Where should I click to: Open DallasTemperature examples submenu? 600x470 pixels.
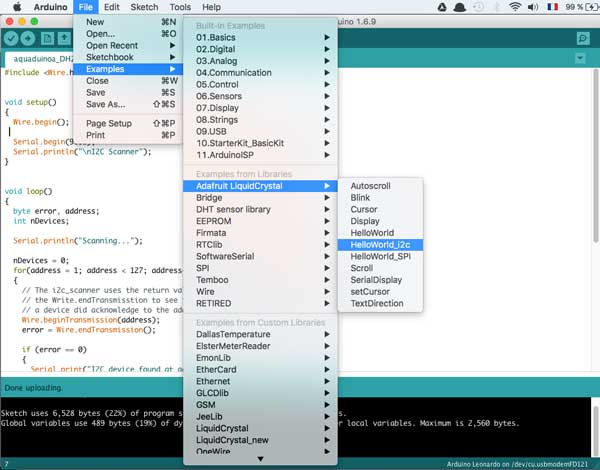tap(260, 334)
